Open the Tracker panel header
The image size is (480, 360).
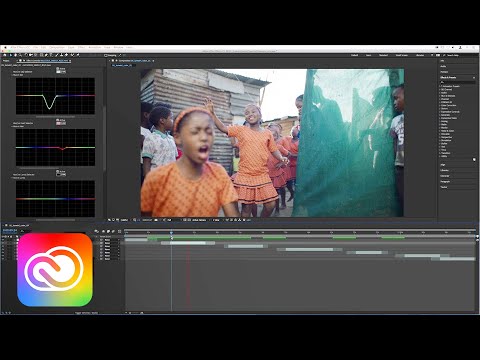click(x=444, y=187)
